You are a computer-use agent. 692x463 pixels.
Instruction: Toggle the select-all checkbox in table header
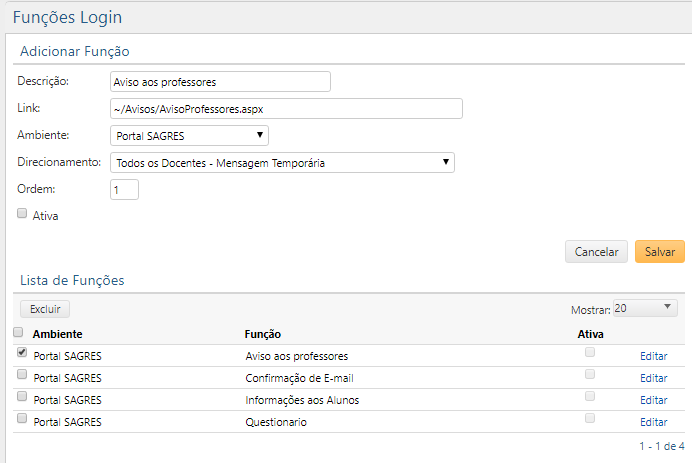point(18,332)
